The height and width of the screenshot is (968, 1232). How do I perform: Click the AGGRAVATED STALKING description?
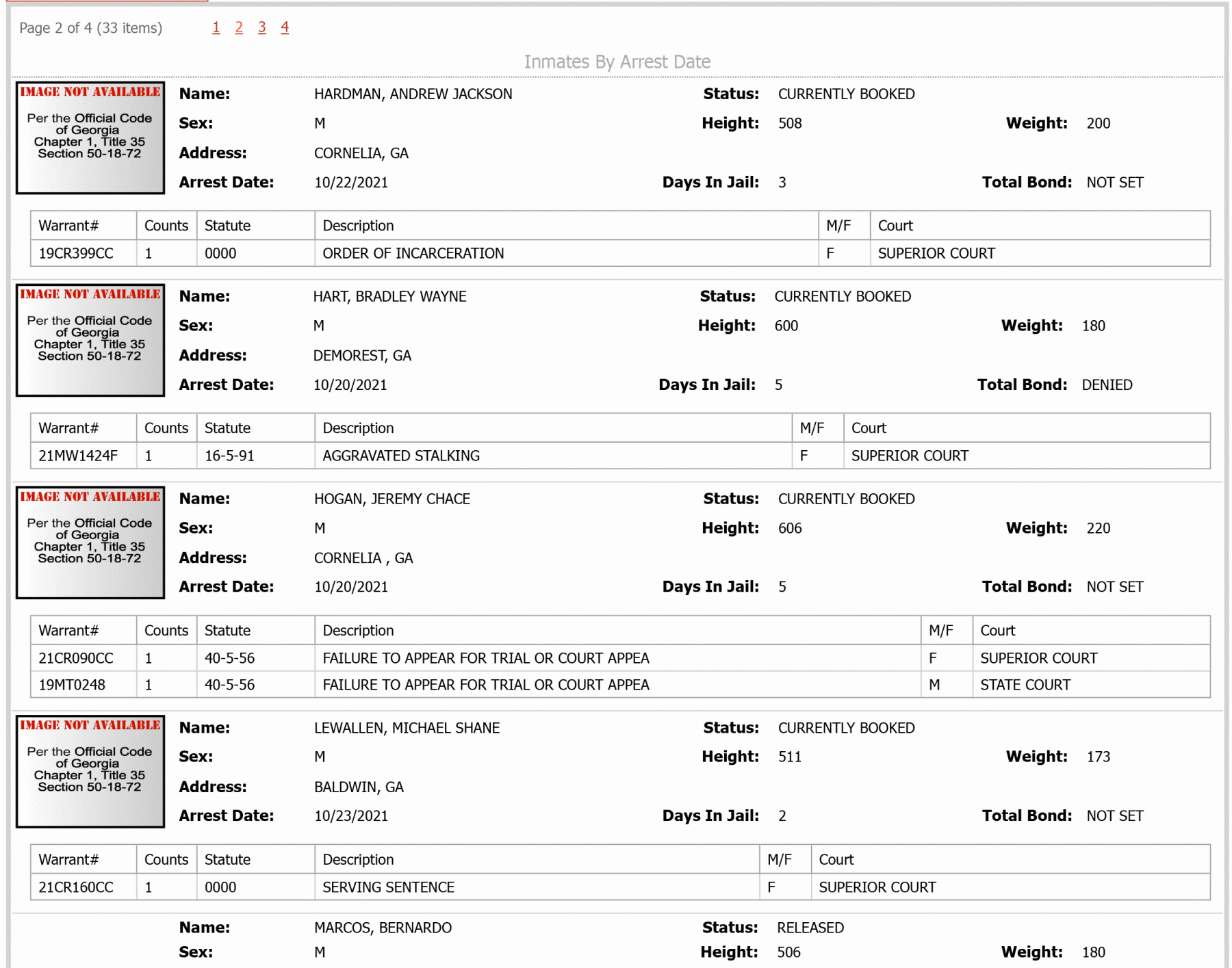click(x=401, y=456)
